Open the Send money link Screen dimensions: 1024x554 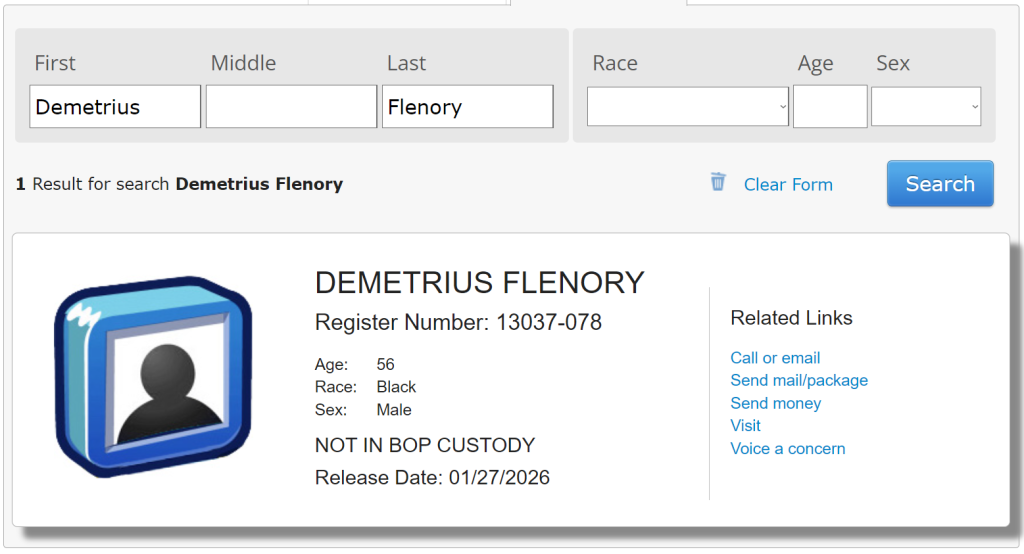[776, 403]
